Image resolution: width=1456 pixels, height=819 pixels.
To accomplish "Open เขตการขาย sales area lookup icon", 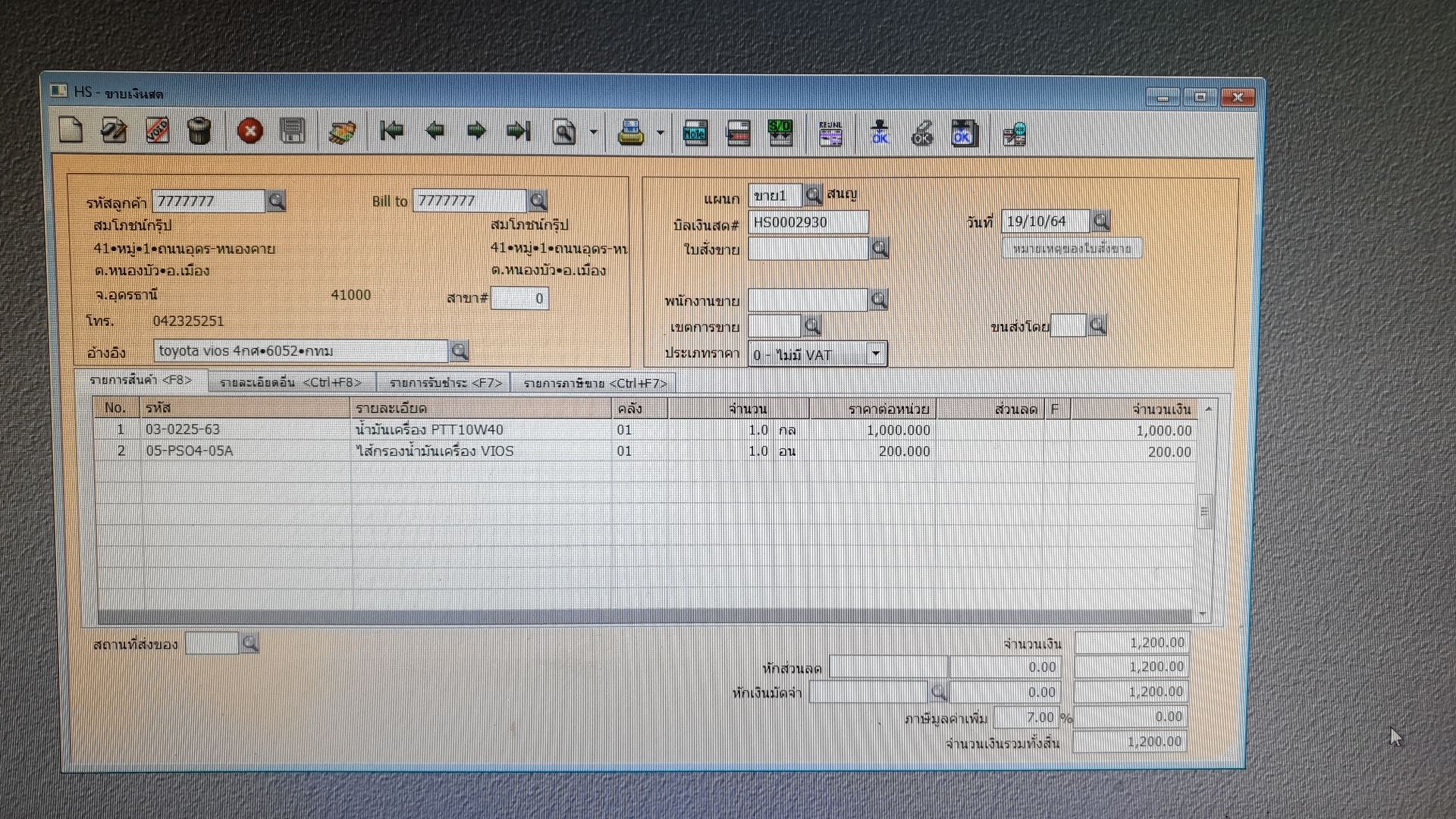I will [812, 326].
